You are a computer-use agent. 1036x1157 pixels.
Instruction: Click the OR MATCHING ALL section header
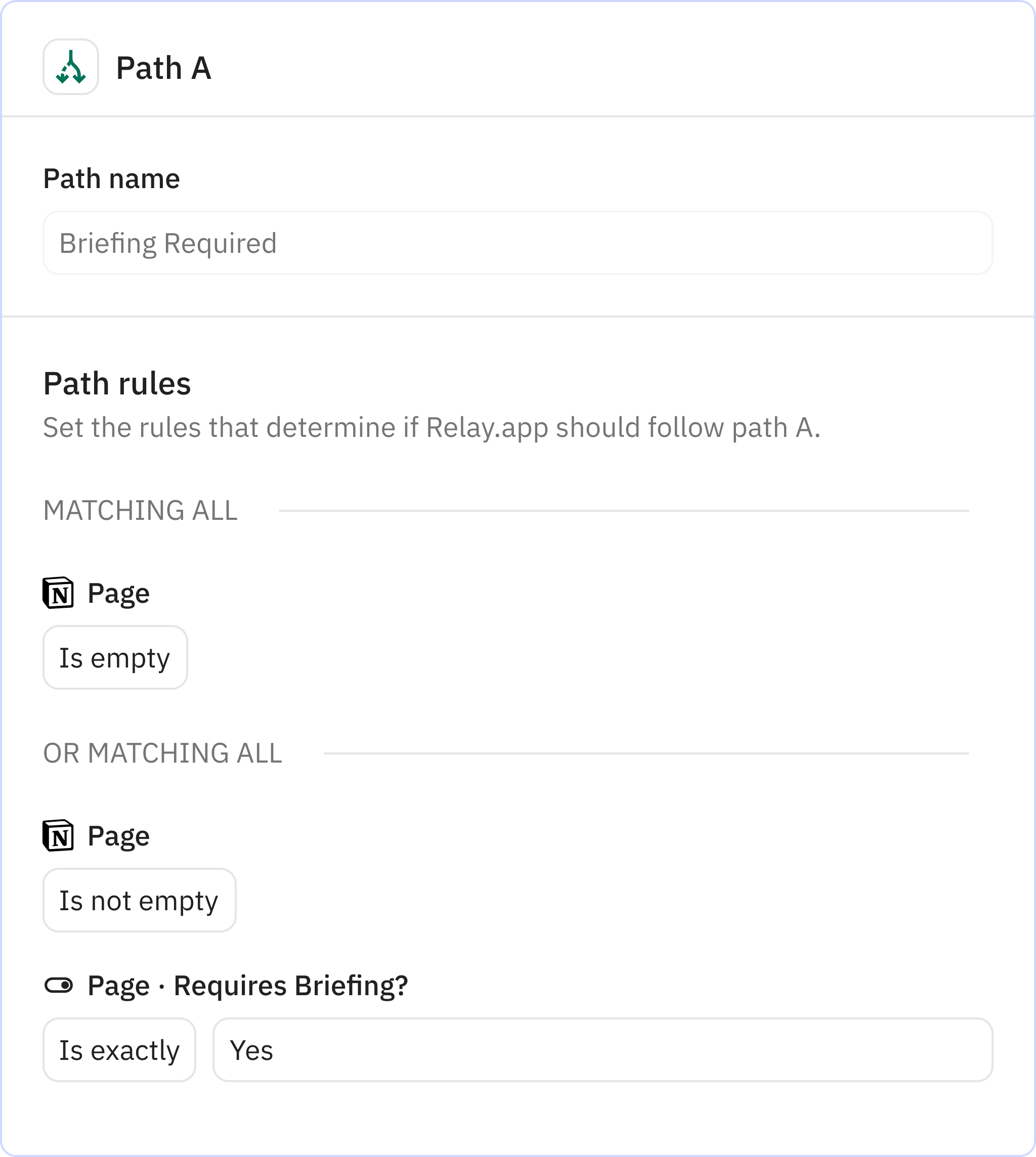tap(162, 752)
